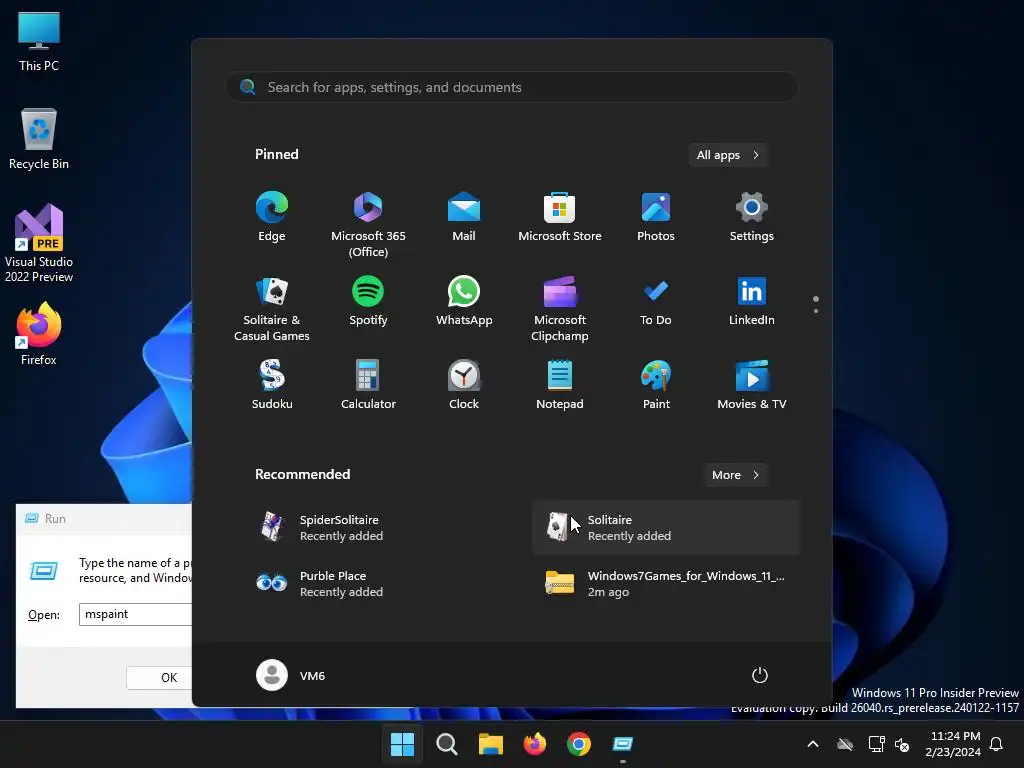Open Movies & TV
1024x768 pixels.
752,385
